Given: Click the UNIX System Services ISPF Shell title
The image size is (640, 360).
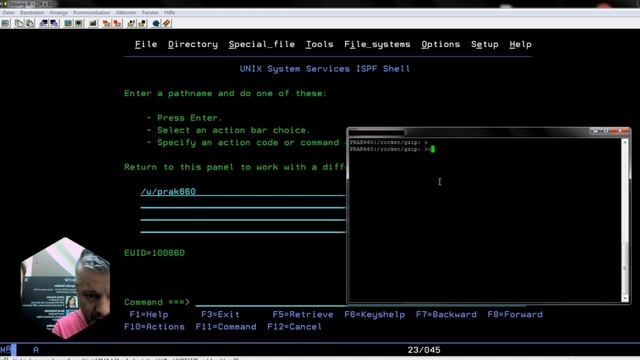Looking at the screenshot, I should 325,69.
